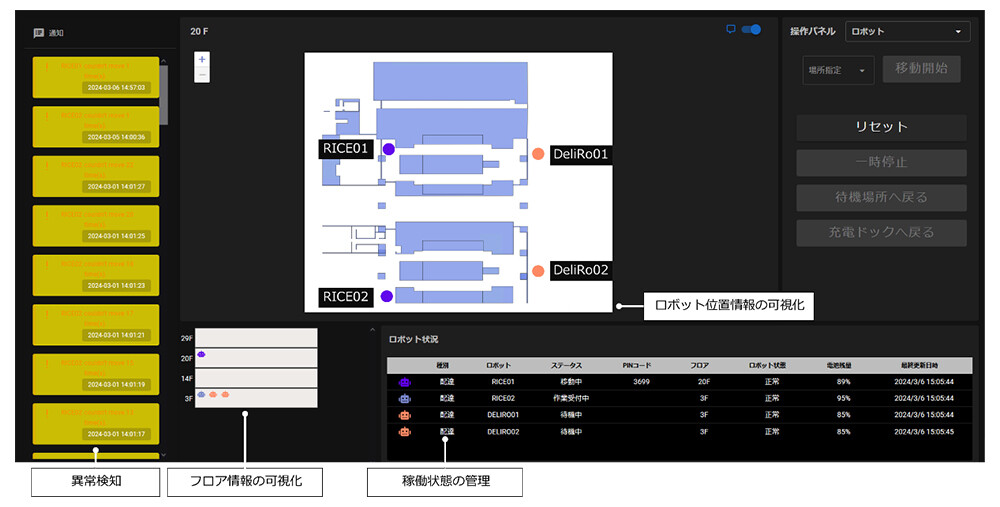Click the ロボット状態 column header
Viewport: 1000px width, 507px height.
pos(768,365)
